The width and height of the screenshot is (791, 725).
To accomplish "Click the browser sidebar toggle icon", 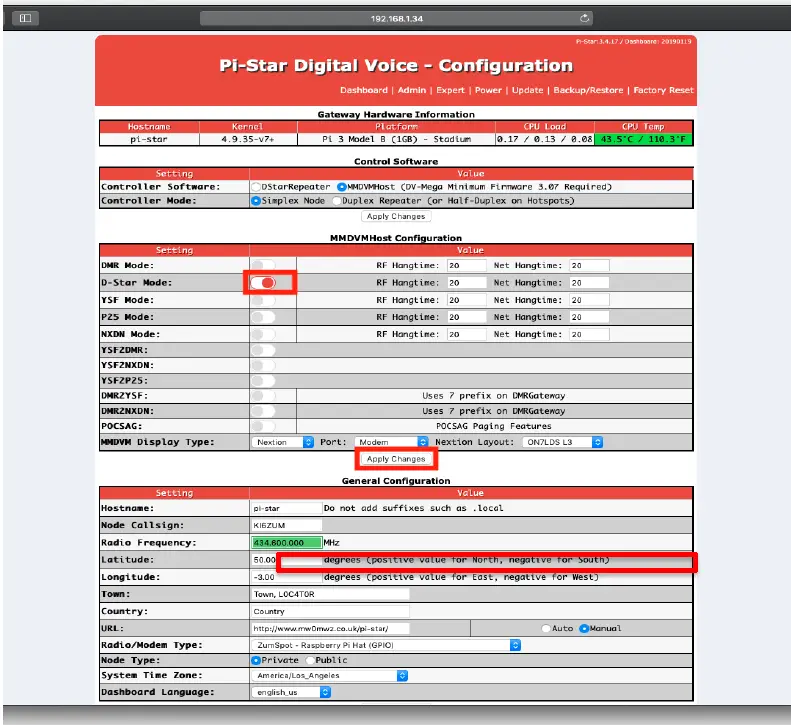I will point(25,18).
